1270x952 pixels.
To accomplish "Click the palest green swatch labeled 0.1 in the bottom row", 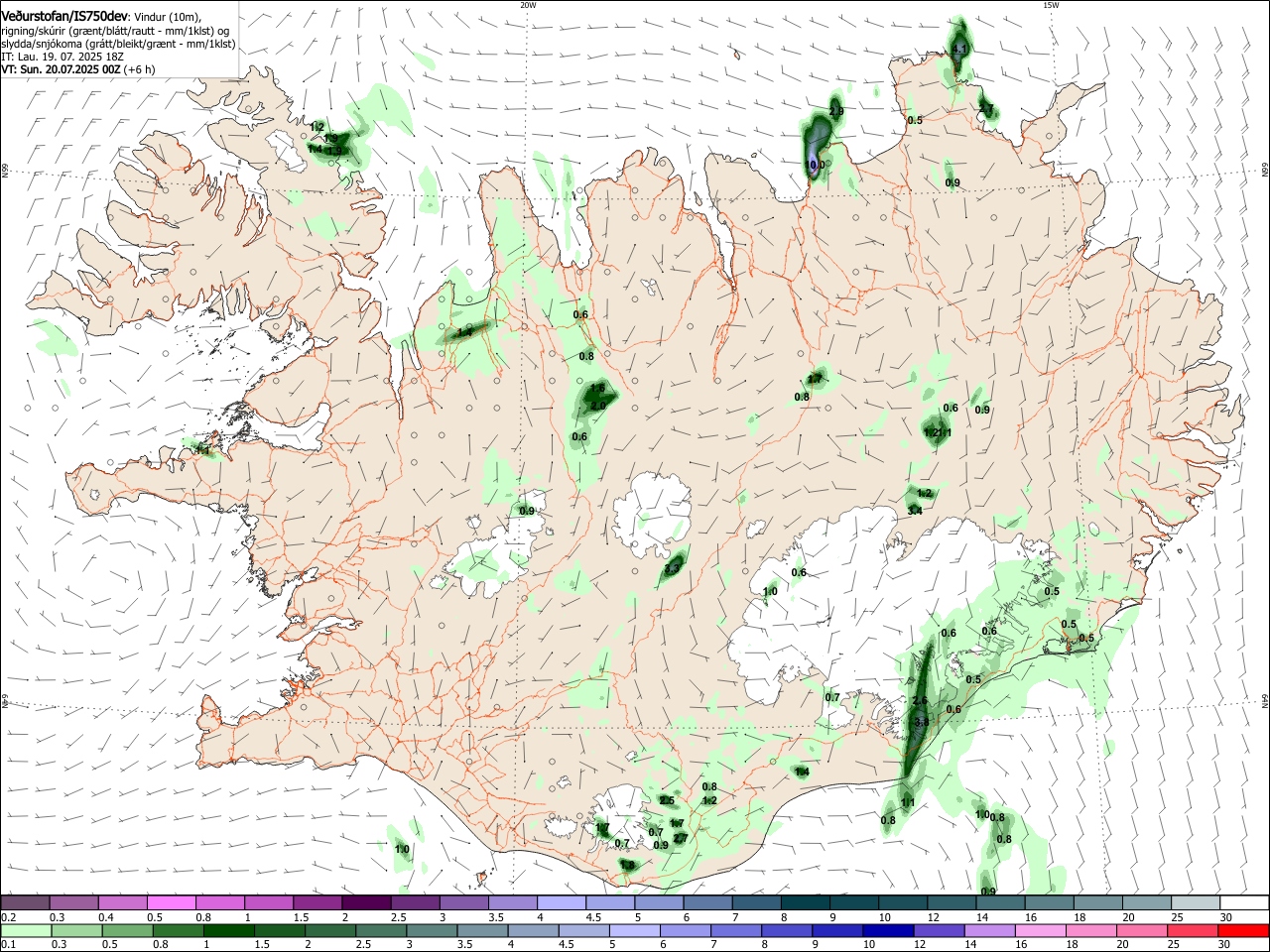I will (x=25, y=931).
